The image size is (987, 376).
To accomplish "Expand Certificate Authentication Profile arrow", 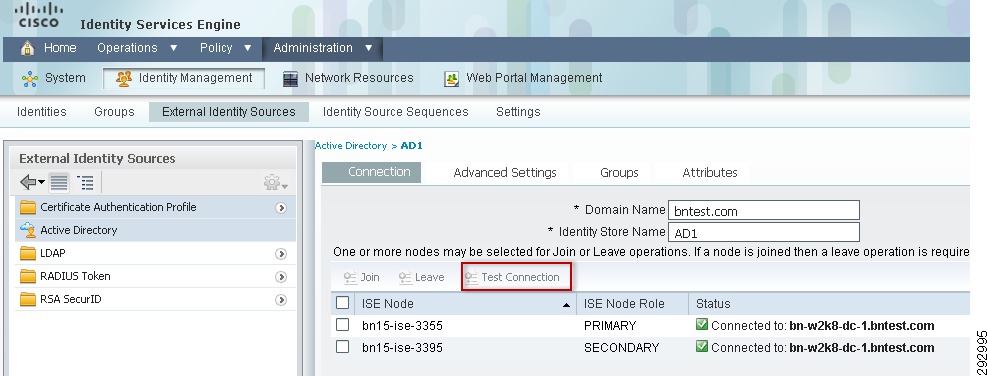I will tap(281, 208).
